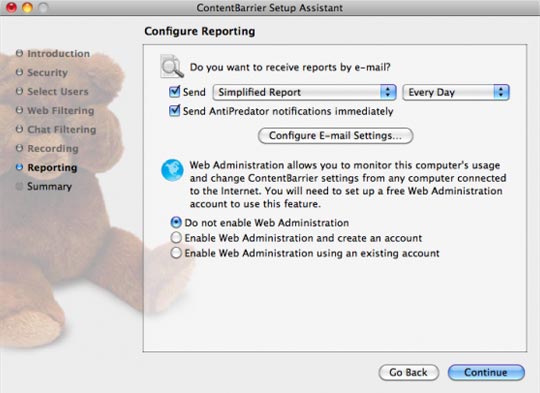Close the Setup Assistant window
Viewport: 540px width, 393px height.
click(11, 7)
